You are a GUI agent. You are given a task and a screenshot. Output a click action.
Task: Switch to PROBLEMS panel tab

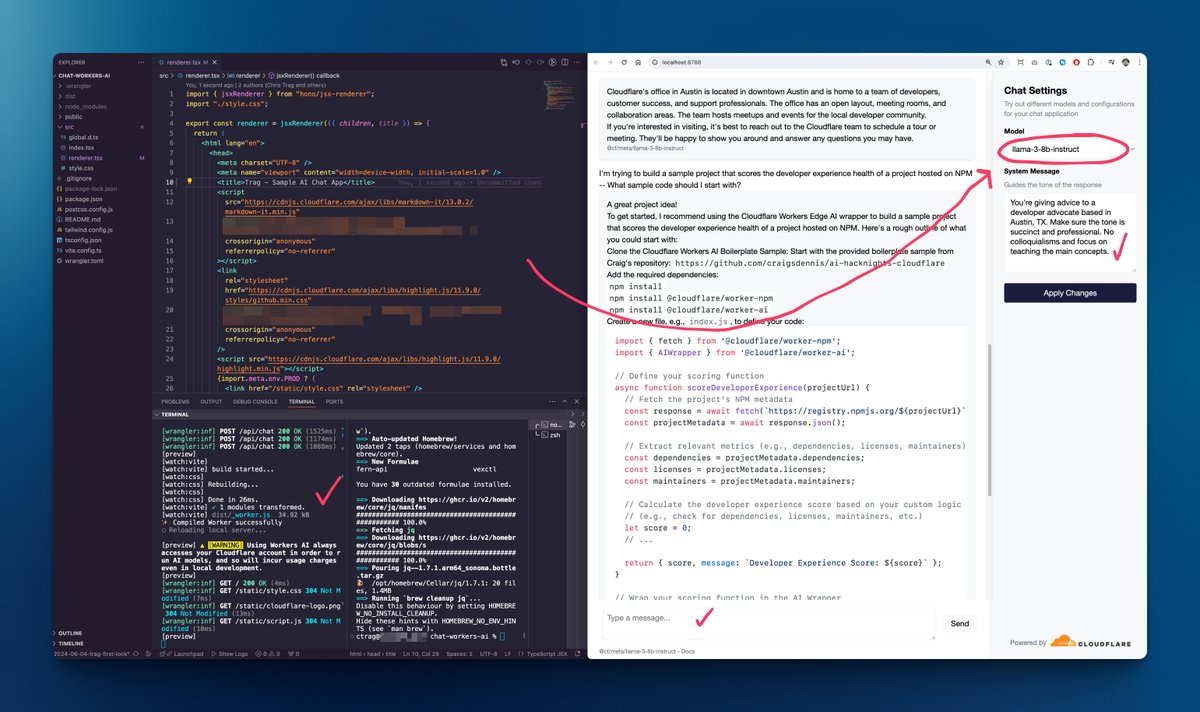(175, 401)
